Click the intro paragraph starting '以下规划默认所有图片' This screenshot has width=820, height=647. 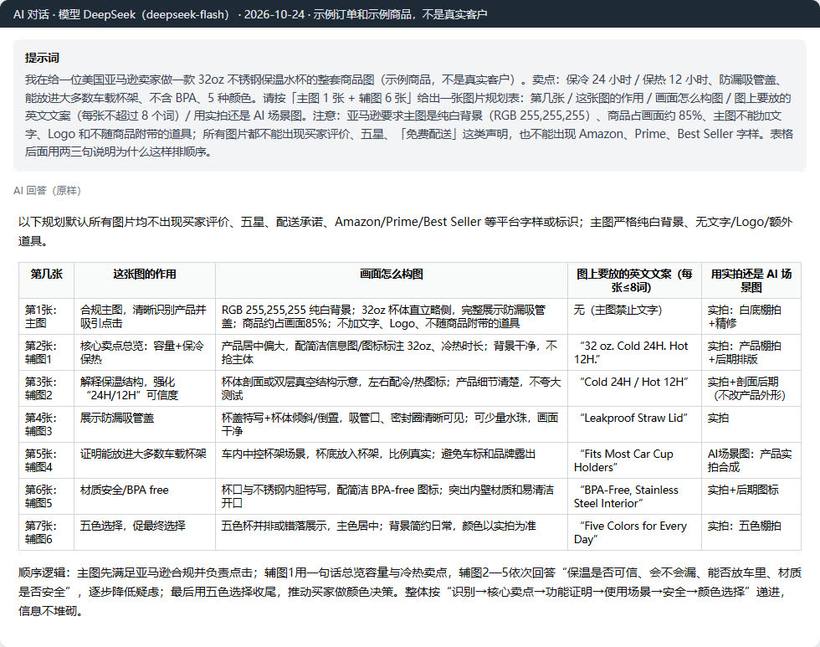(405, 231)
